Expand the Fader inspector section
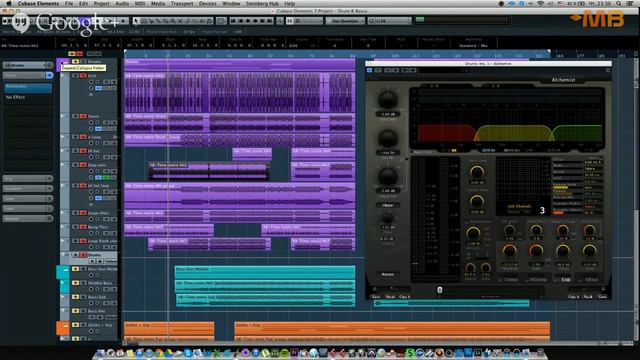This screenshot has width=640, height=360. (28, 209)
